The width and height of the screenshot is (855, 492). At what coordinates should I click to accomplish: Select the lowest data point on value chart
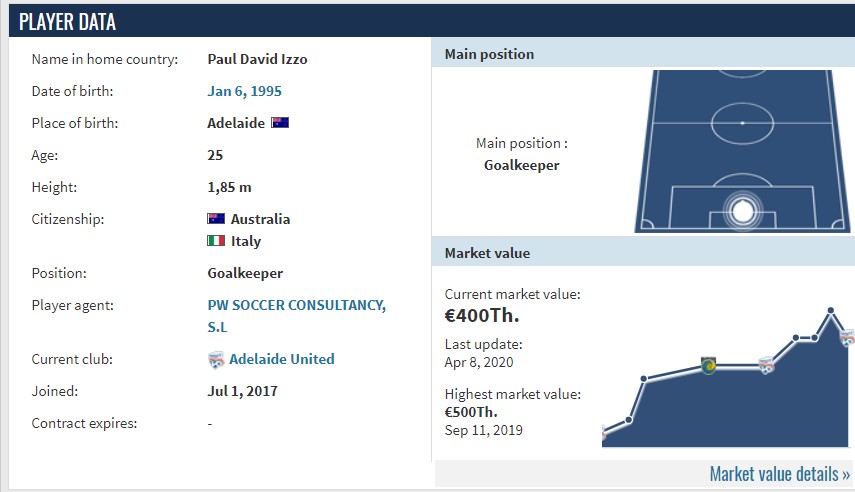[x=604, y=434]
